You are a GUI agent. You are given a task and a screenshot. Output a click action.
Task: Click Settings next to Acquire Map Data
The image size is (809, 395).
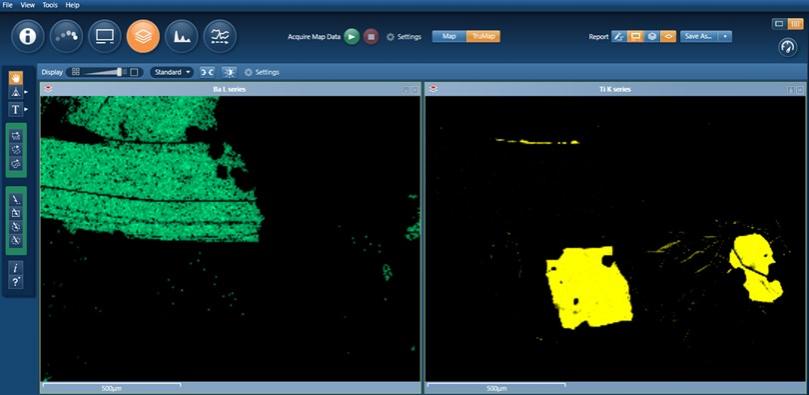coord(404,37)
